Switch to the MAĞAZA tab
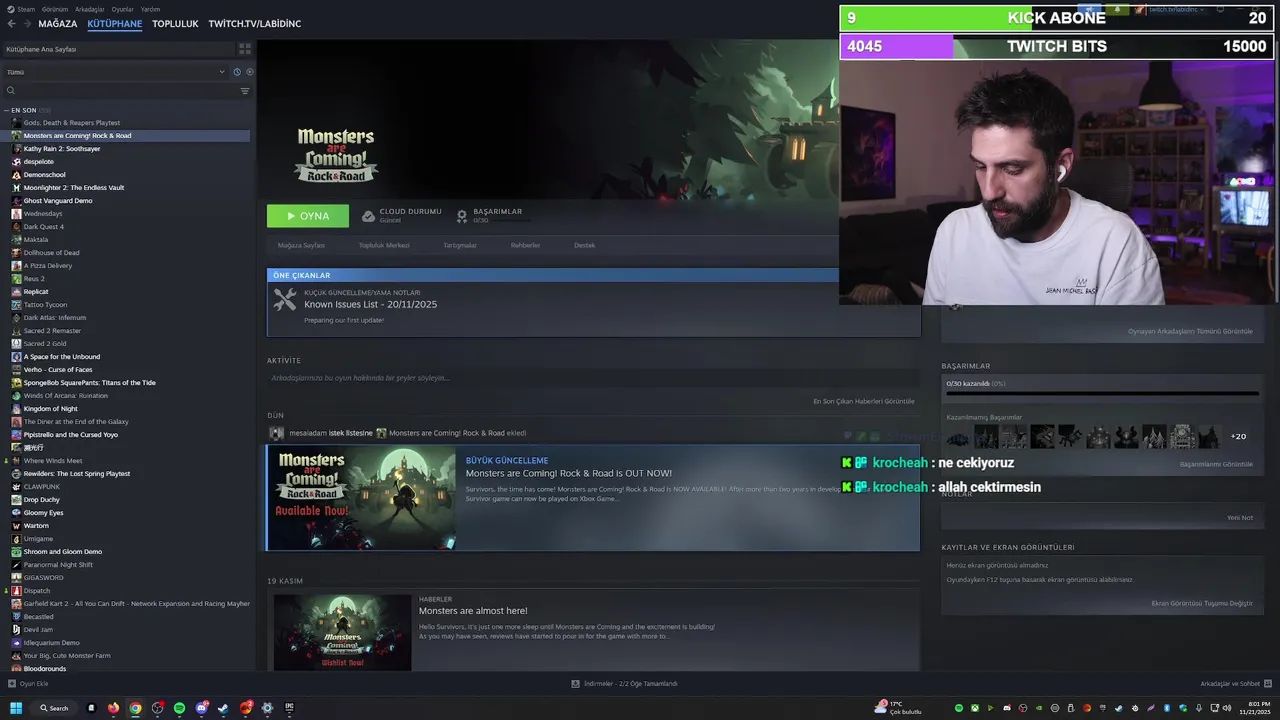Image resolution: width=1280 pixels, height=720 pixels. [x=58, y=24]
